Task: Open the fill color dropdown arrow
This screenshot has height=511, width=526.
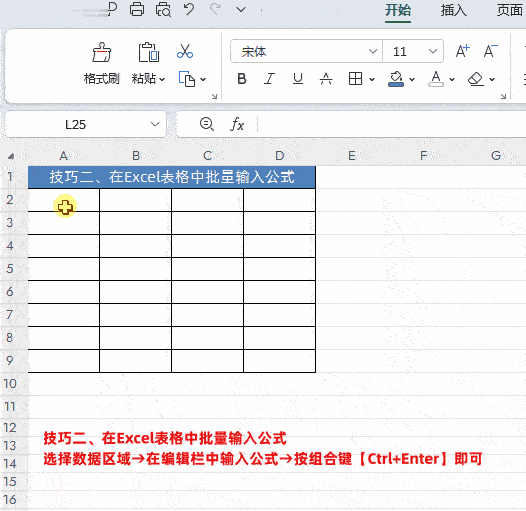Action: click(x=412, y=80)
